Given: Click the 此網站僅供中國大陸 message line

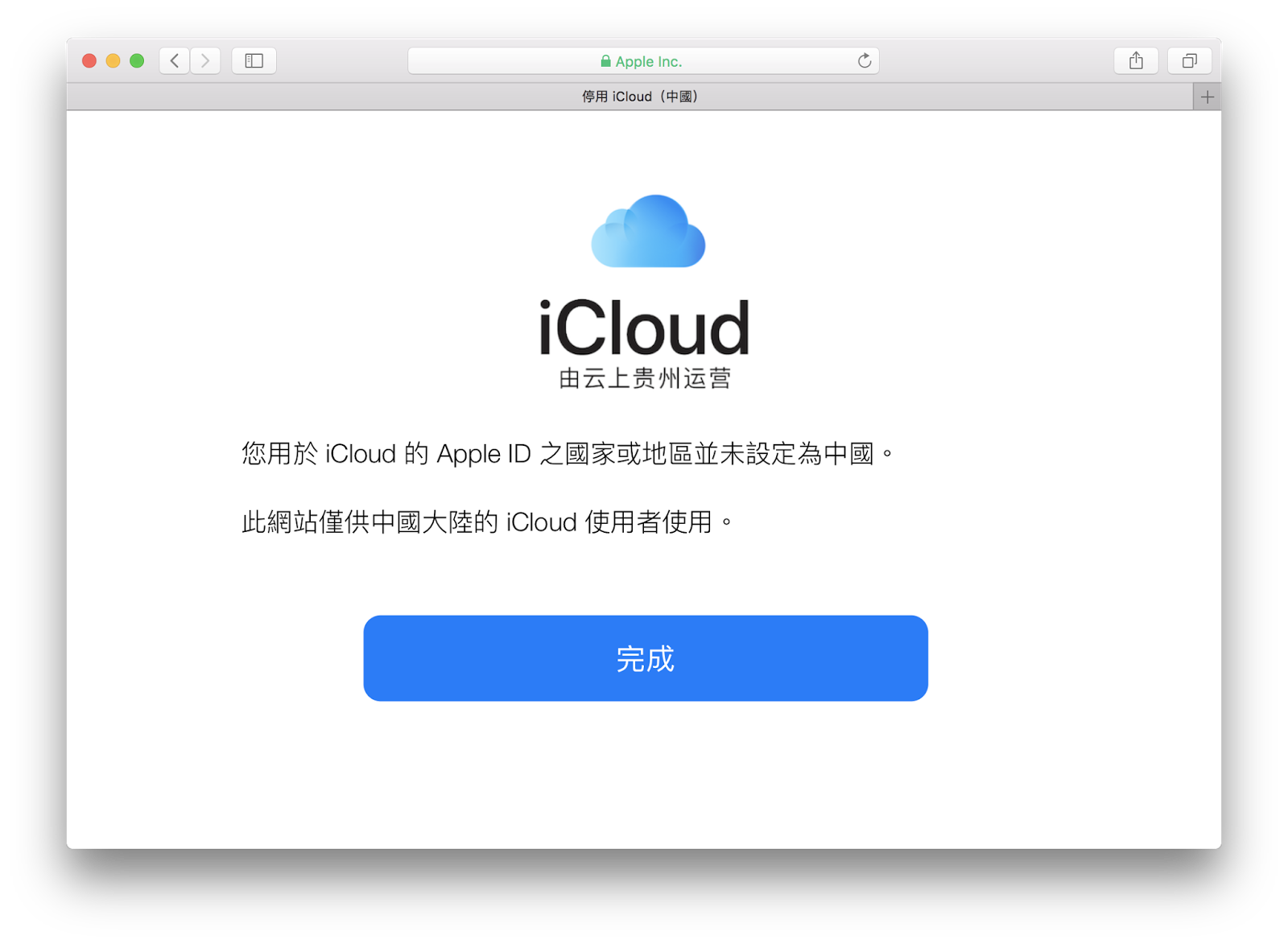Looking at the screenshot, I should (x=487, y=522).
